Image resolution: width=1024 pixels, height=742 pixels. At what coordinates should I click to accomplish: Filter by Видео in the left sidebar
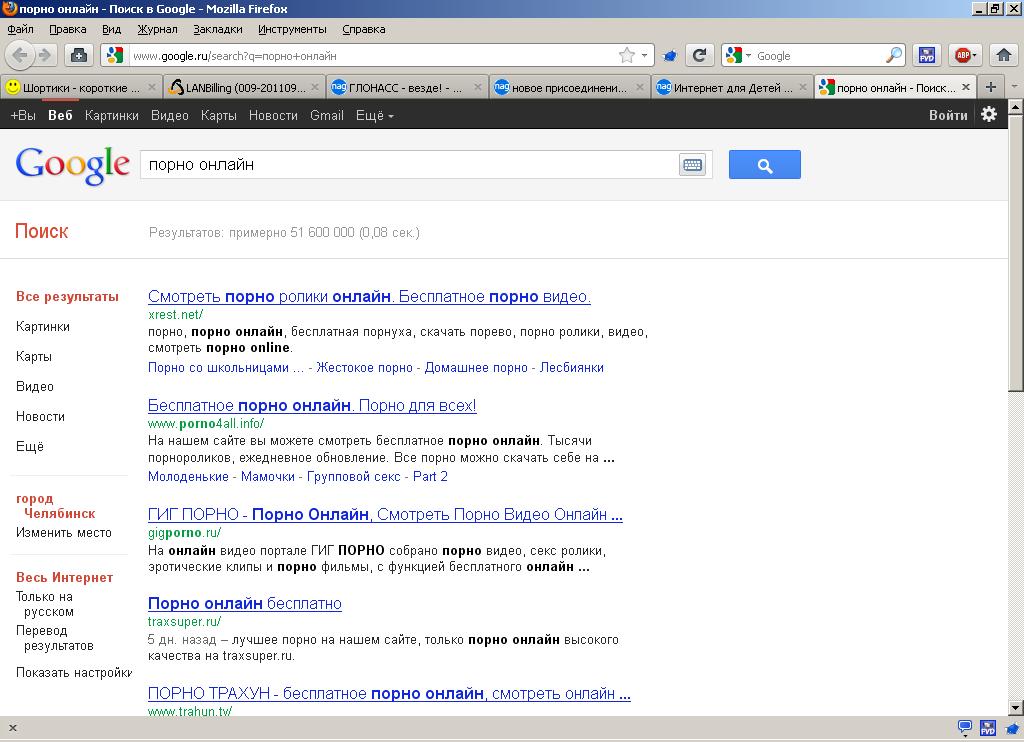[x=35, y=387]
